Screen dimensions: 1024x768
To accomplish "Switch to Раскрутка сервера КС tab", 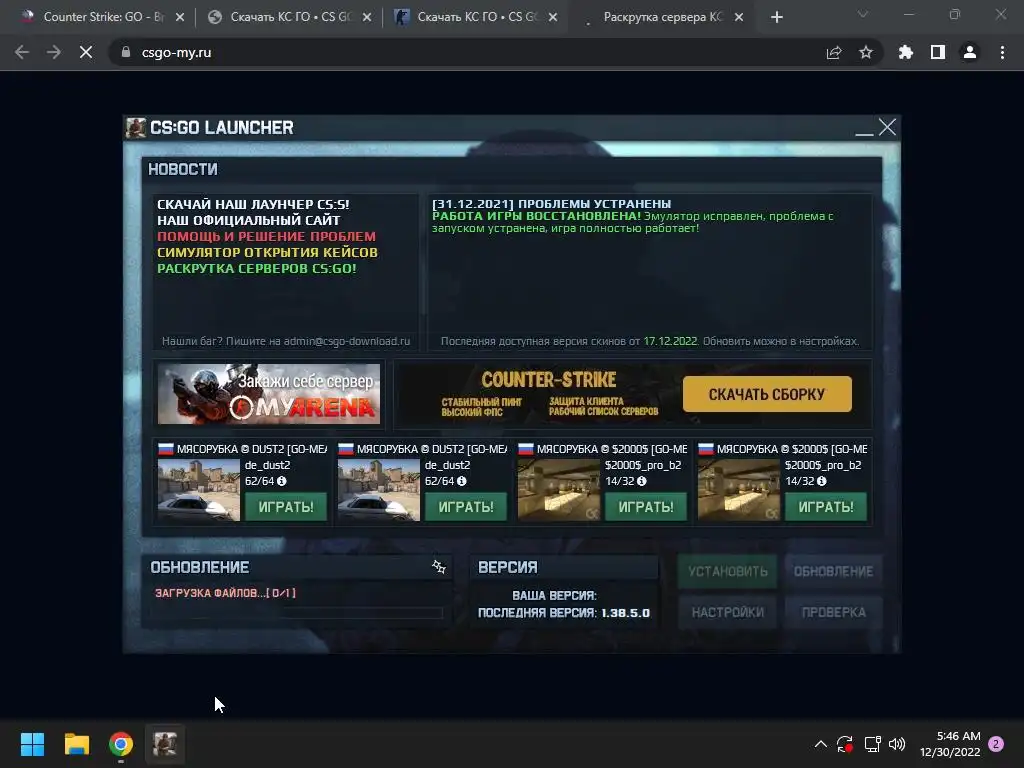I will [x=663, y=17].
